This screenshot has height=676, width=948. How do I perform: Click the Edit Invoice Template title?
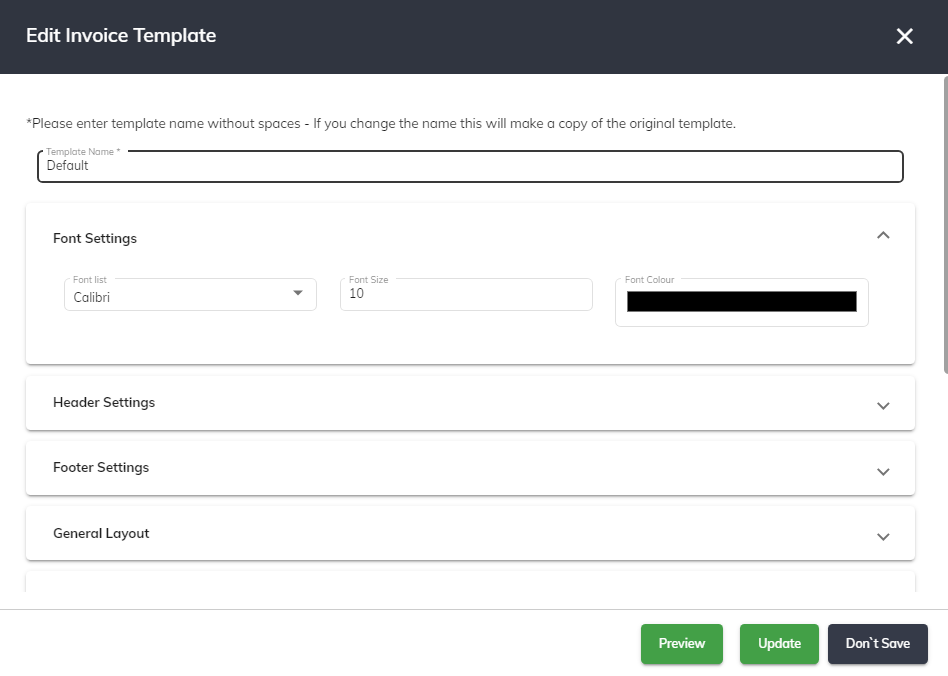pos(121,36)
